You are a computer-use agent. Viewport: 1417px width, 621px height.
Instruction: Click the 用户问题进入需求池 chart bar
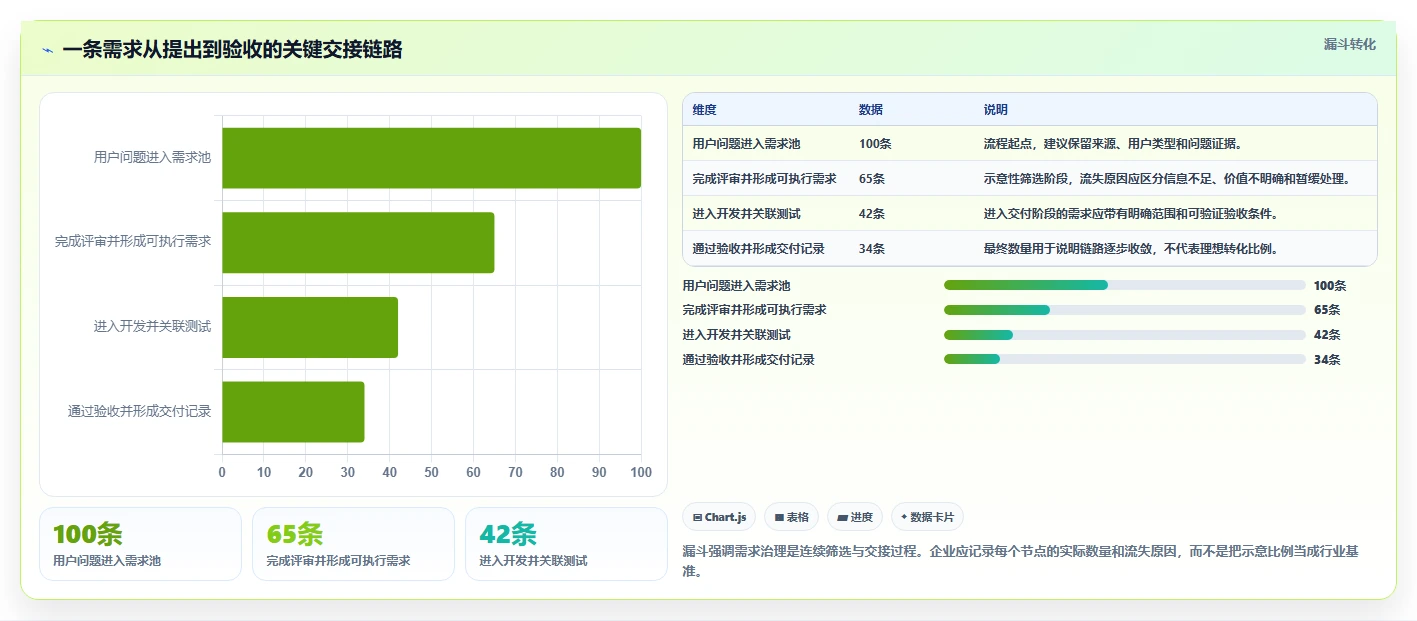pyautogui.click(x=431, y=158)
